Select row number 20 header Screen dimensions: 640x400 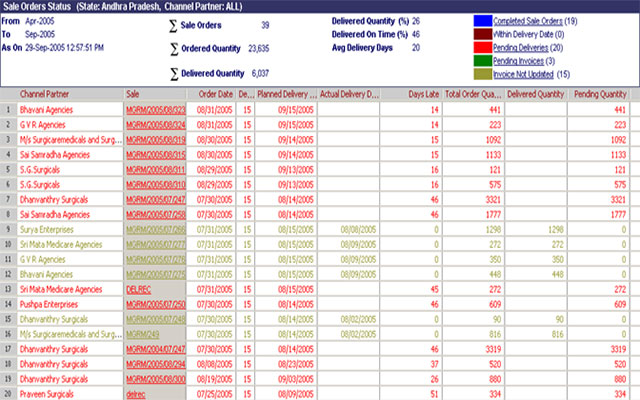(8, 394)
